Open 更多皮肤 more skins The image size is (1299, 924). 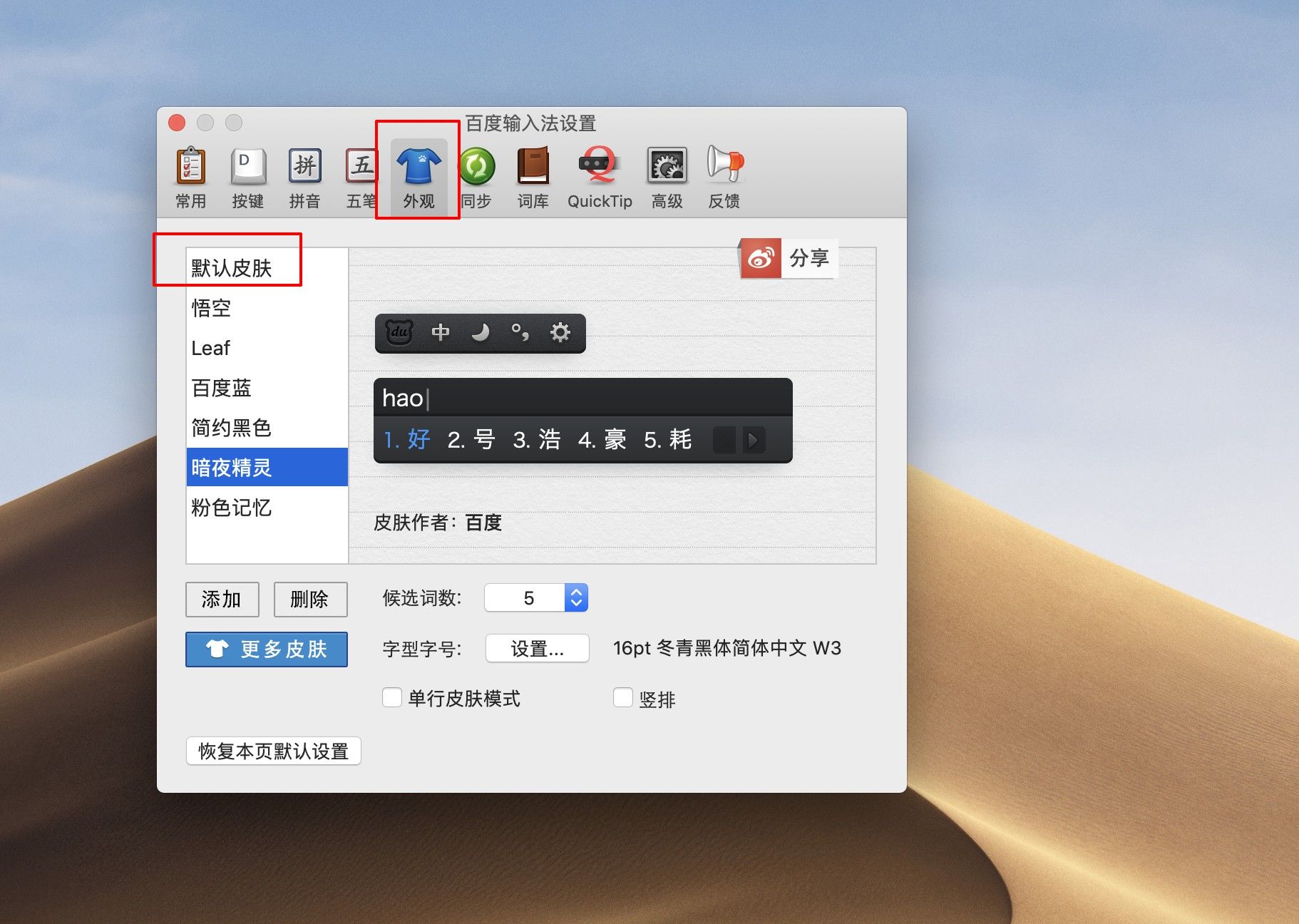(x=267, y=650)
